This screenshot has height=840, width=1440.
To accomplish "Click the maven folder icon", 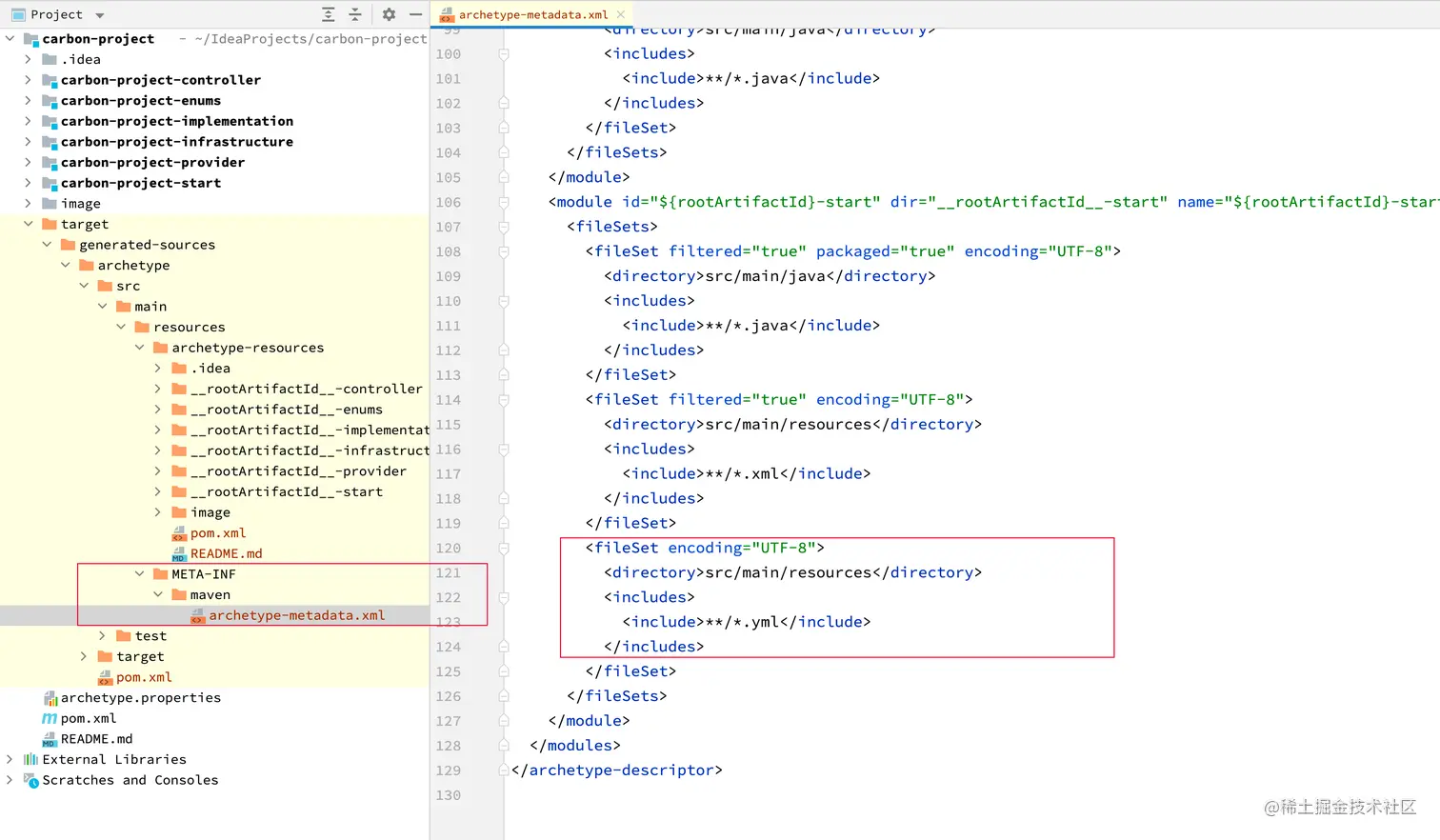I will click(x=179, y=595).
